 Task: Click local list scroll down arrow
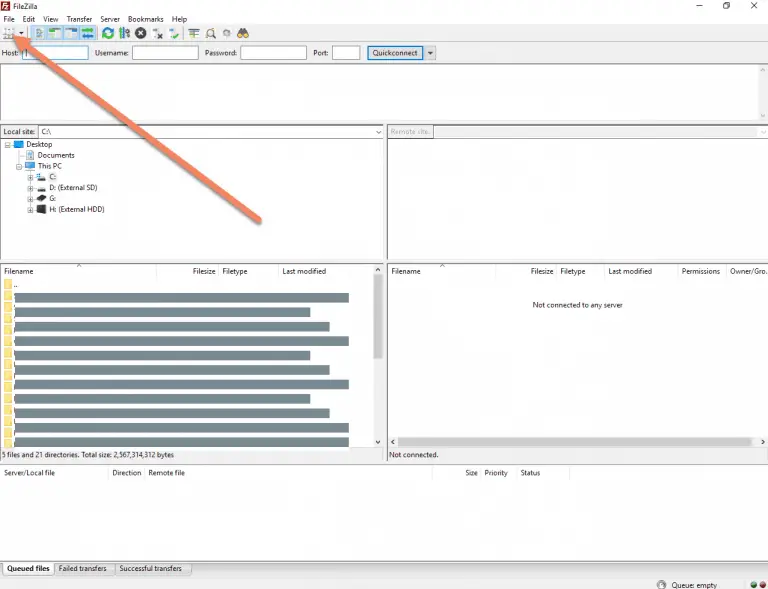click(378, 442)
